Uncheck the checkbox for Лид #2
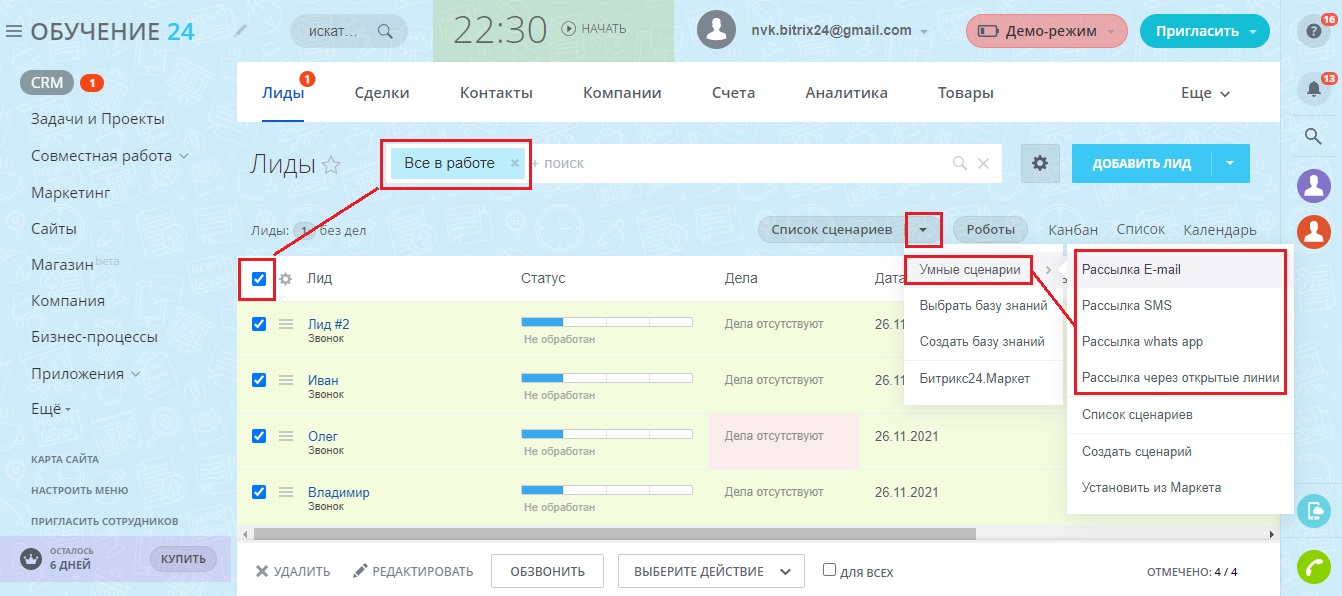The height and width of the screenshot is (596, 1342). click(x=259, y=324)
